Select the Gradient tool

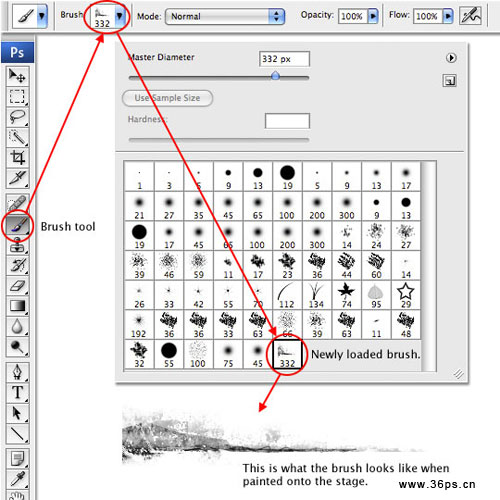click(17, 306)
